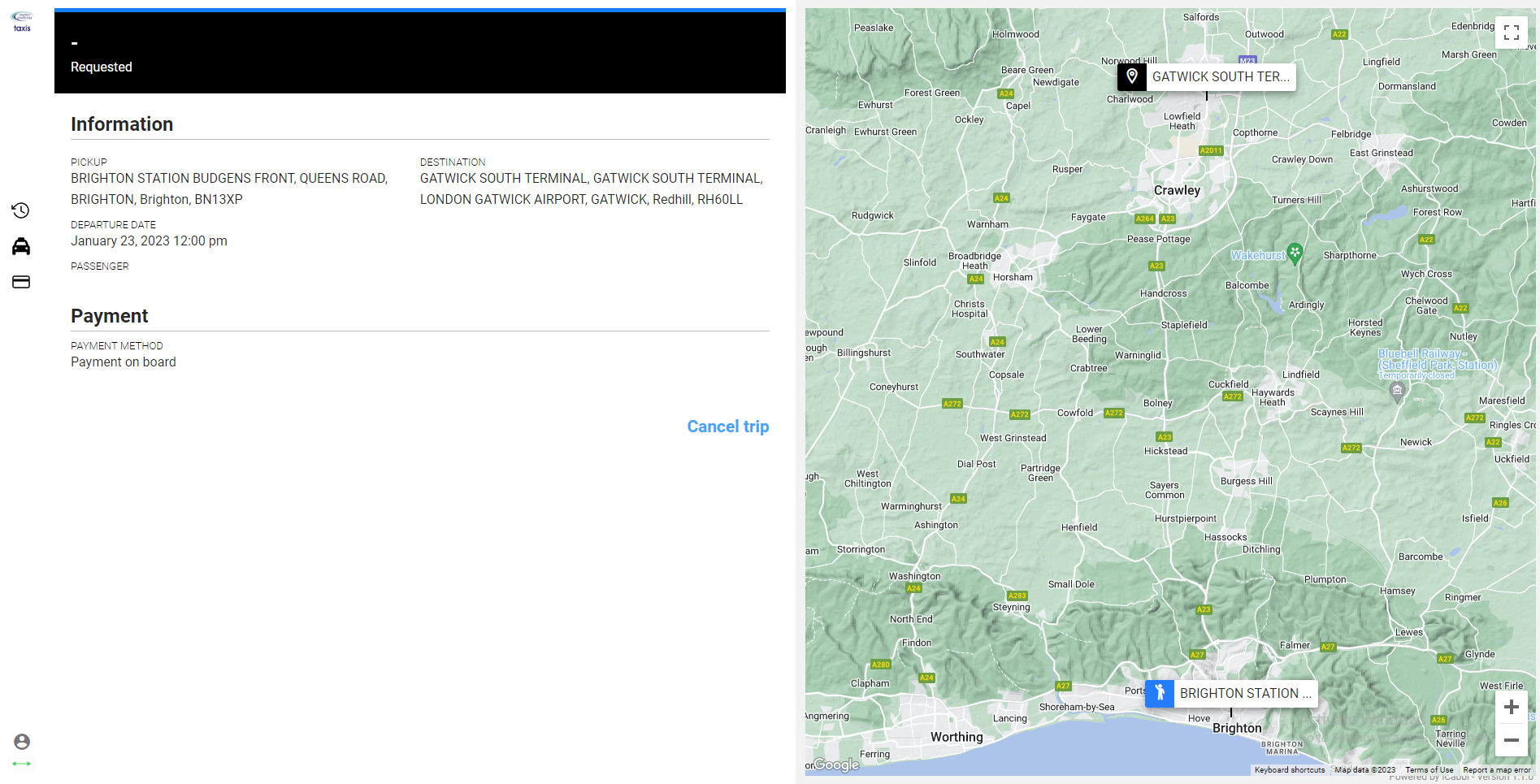
Task: Click the Google logo on map
Action: [x=836, y=765]
